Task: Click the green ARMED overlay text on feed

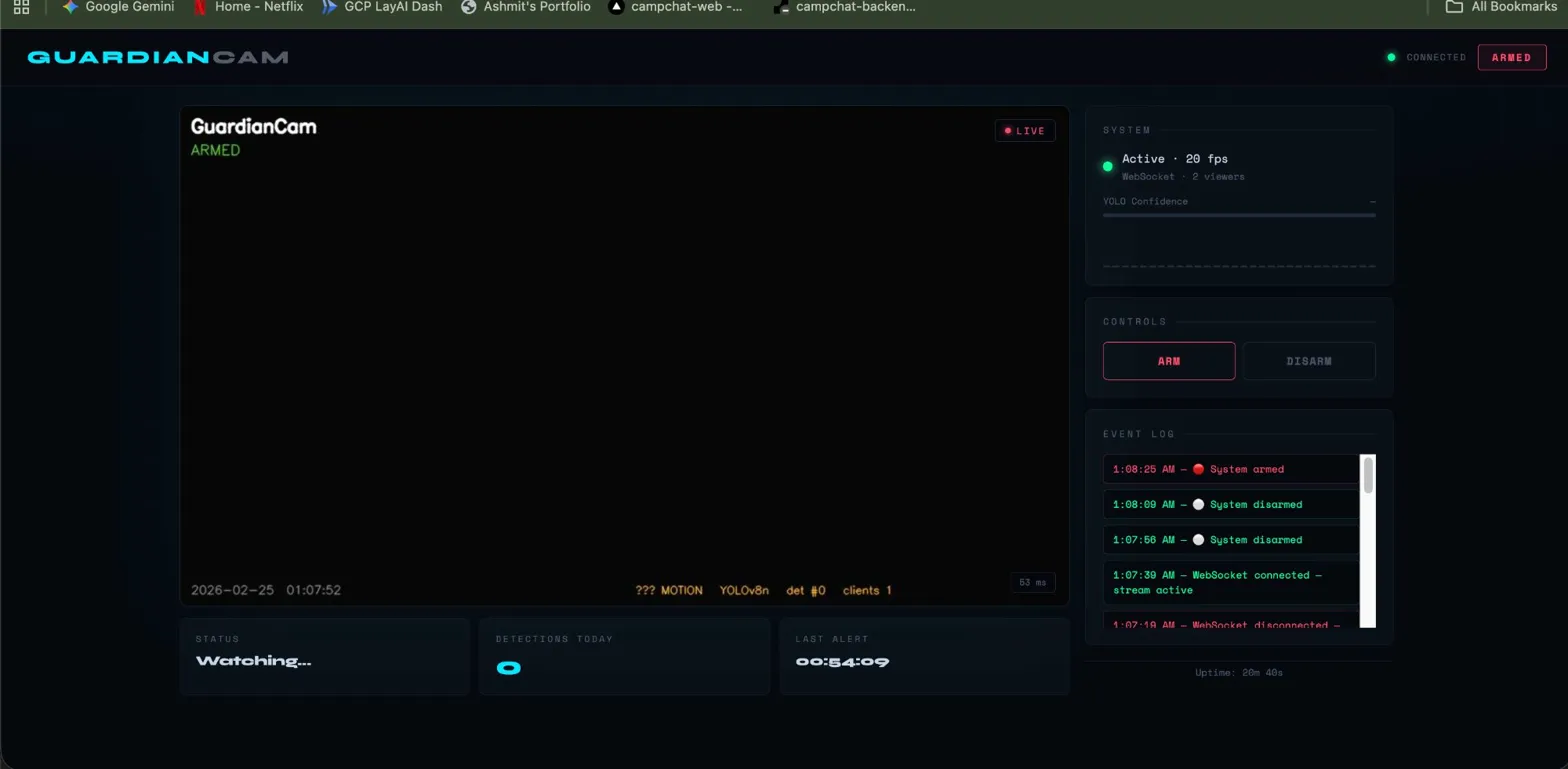Action: (x=215, y=150)
